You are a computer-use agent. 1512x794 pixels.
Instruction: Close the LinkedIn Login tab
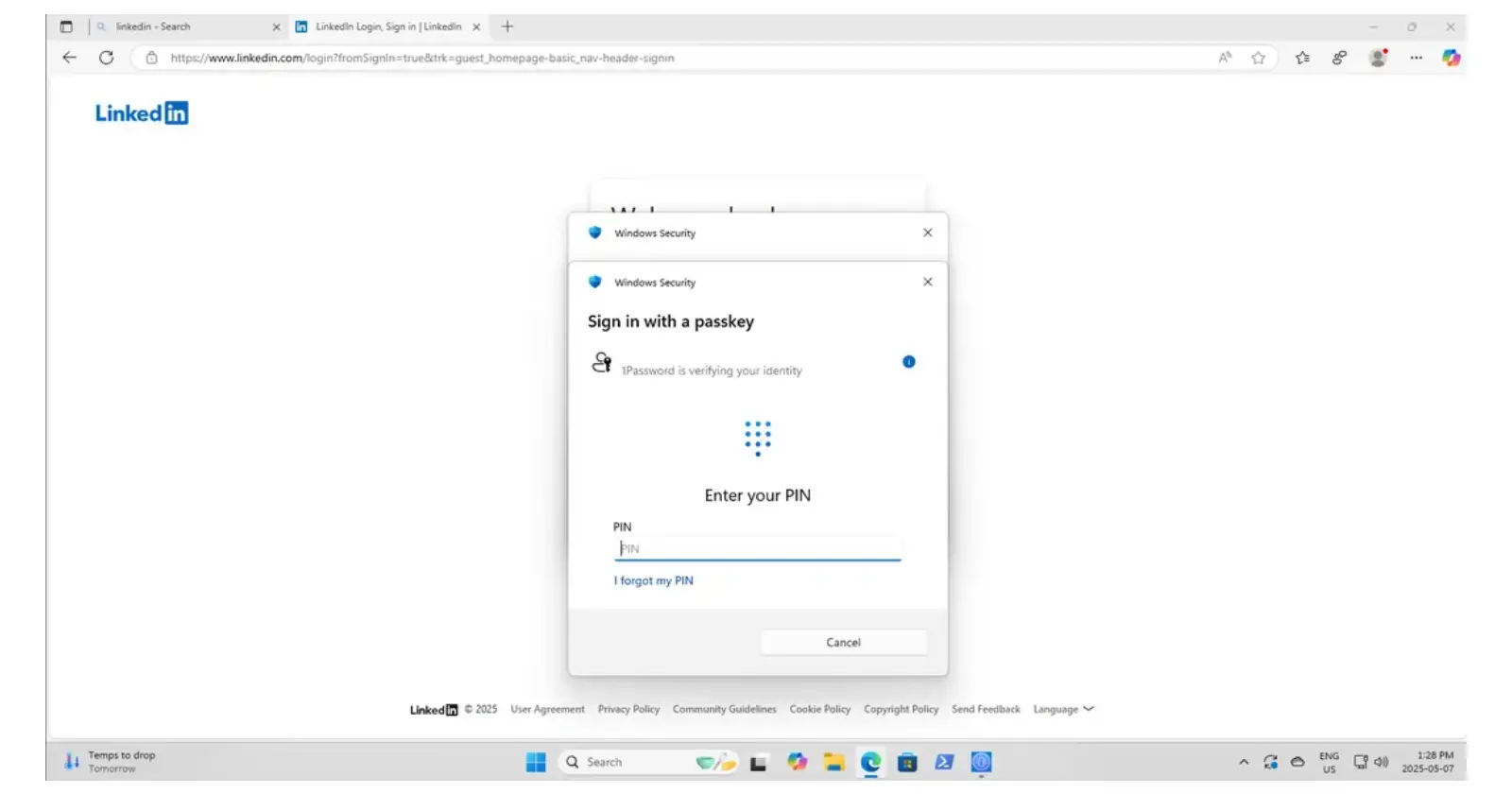click(476, 26)
